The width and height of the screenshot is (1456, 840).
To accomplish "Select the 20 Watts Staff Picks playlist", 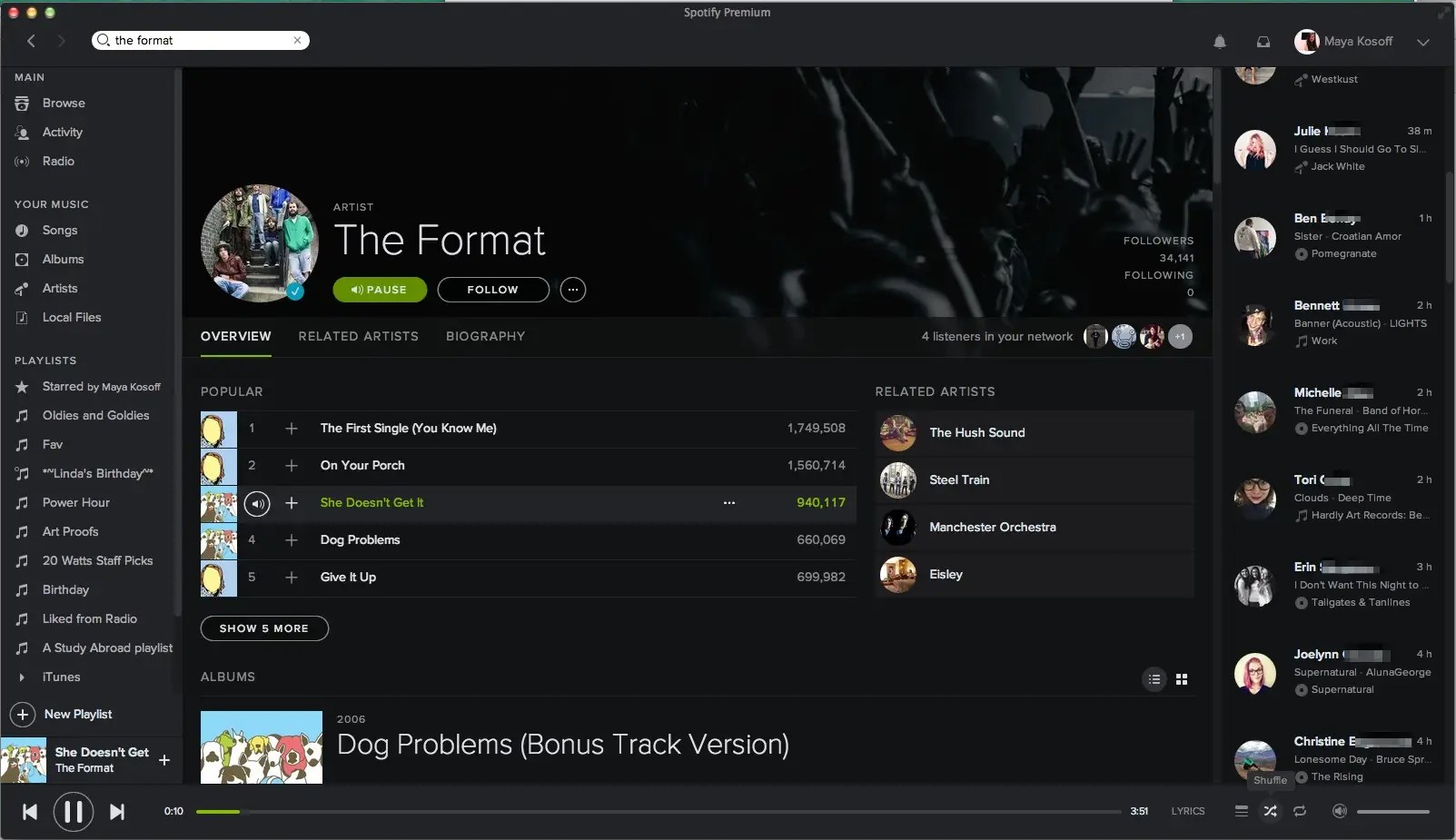I will pos(97,560).
